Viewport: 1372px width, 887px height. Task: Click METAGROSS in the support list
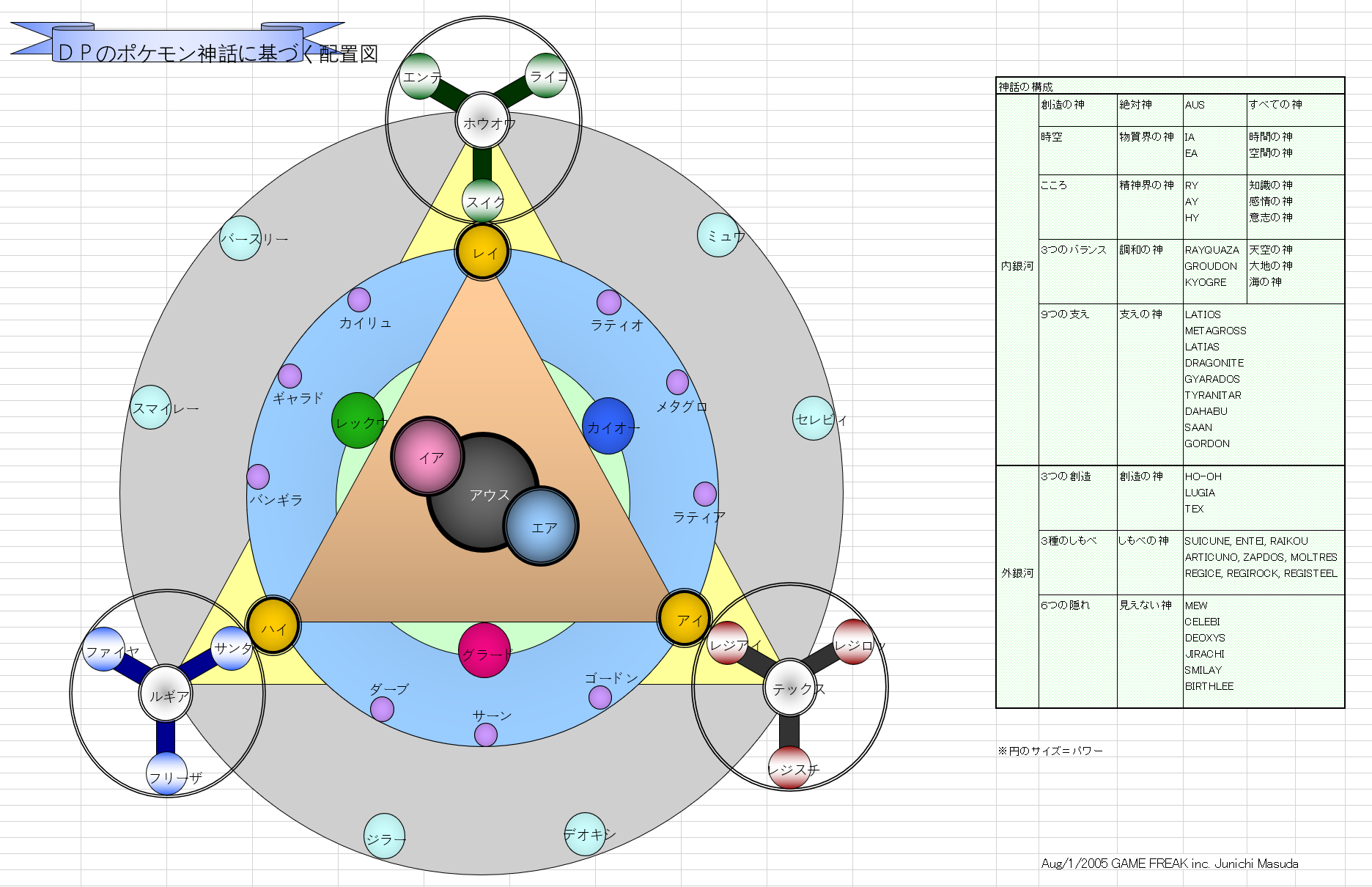coord(1215,331)
